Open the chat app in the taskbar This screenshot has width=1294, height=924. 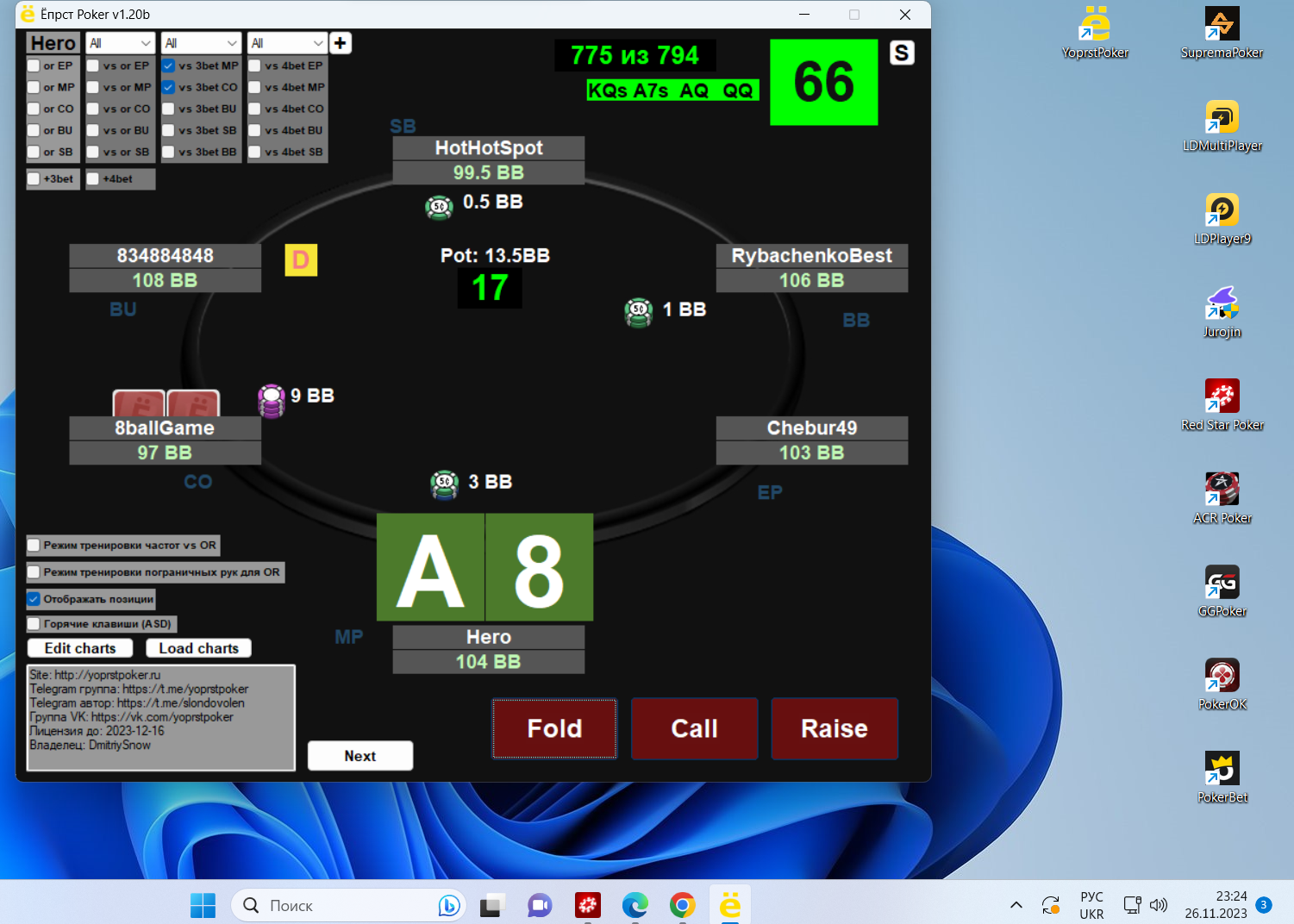[x=540, y=905]
